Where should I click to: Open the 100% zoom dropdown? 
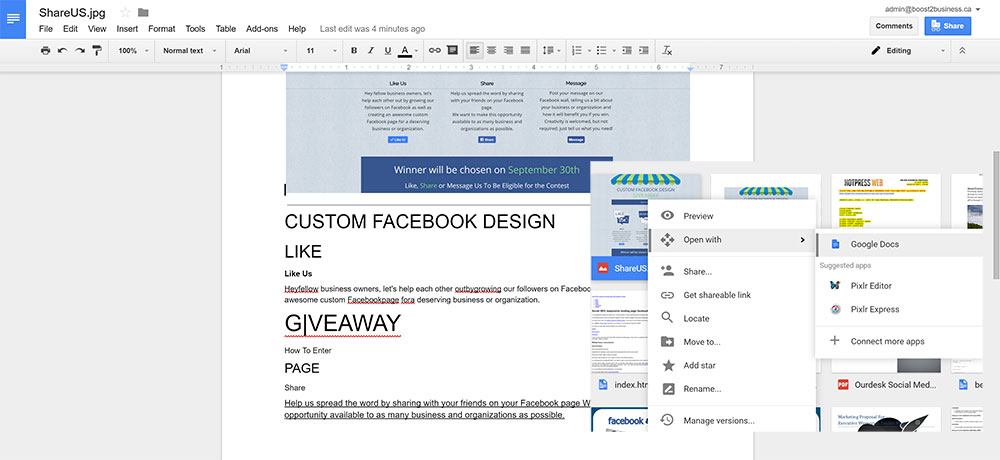point(133,50)
